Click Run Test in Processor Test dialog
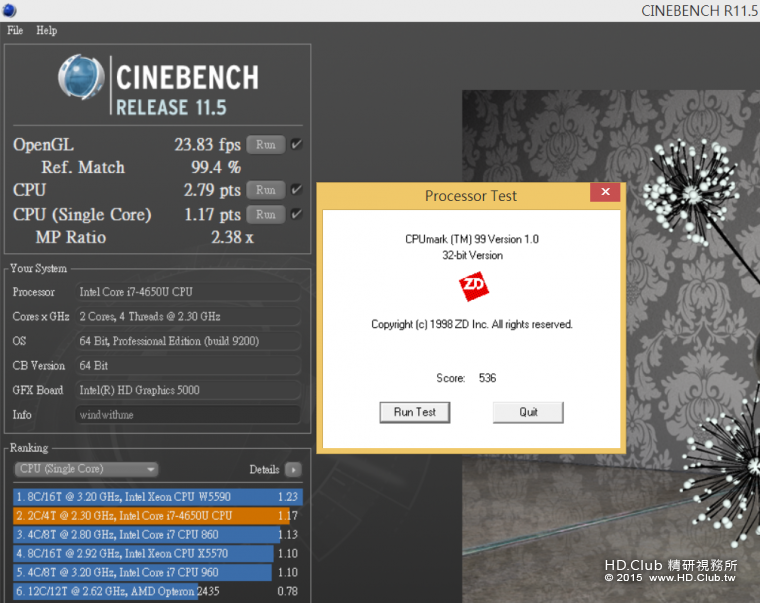The image size is (760, 603). tap(414, 412)
